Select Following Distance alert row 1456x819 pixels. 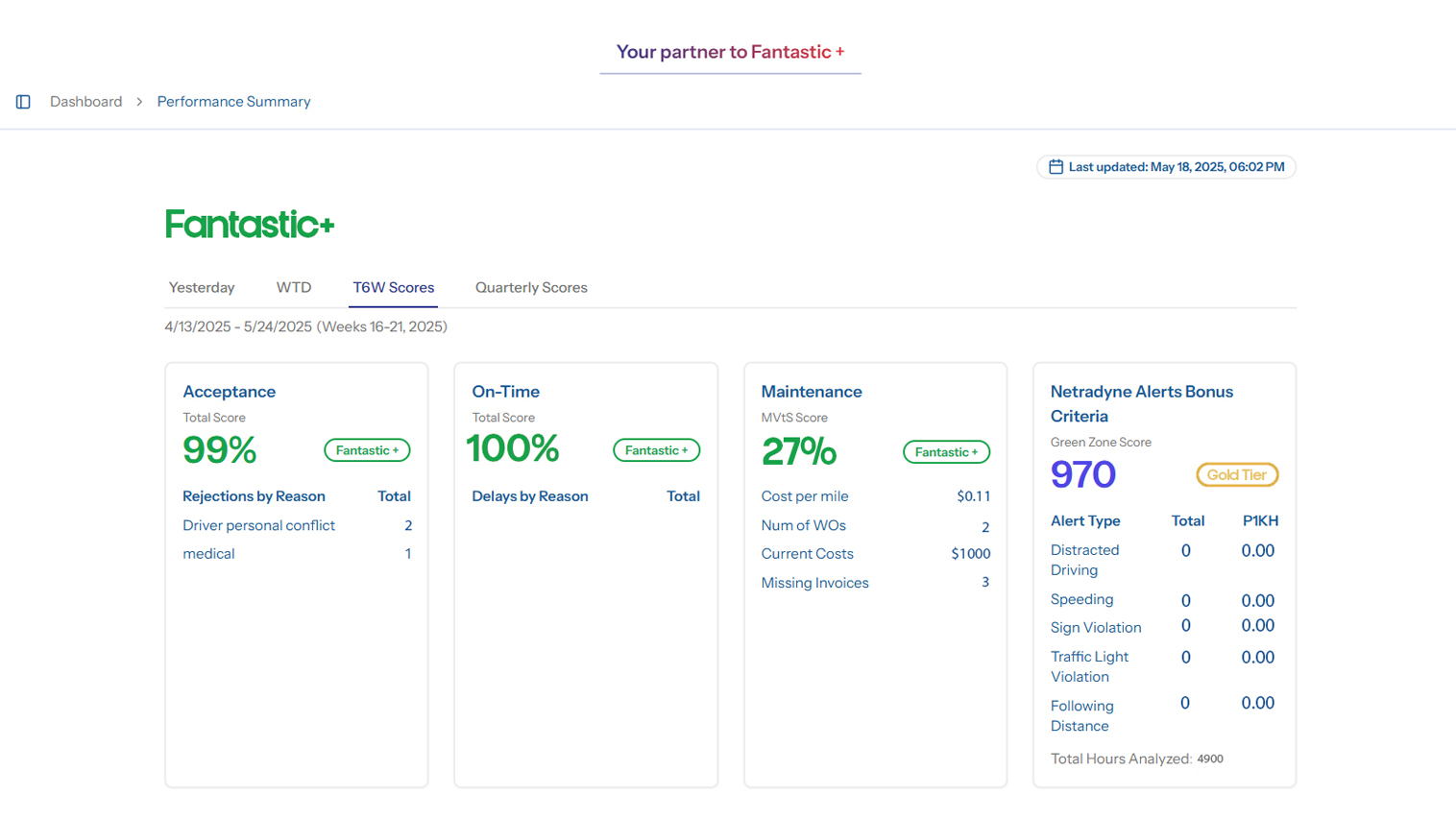[1164, 715]
